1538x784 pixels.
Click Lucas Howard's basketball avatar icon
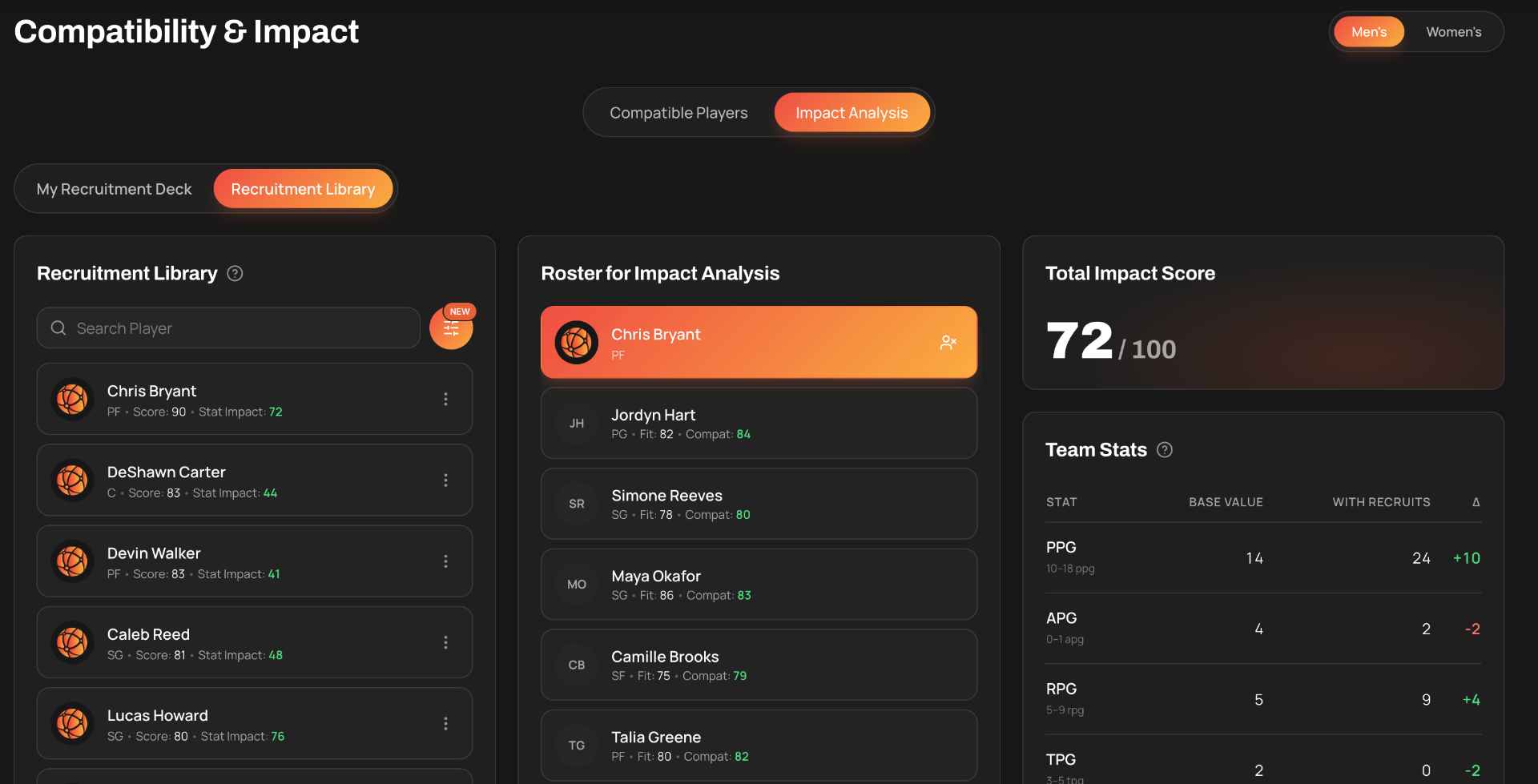(x=73, y=724)
